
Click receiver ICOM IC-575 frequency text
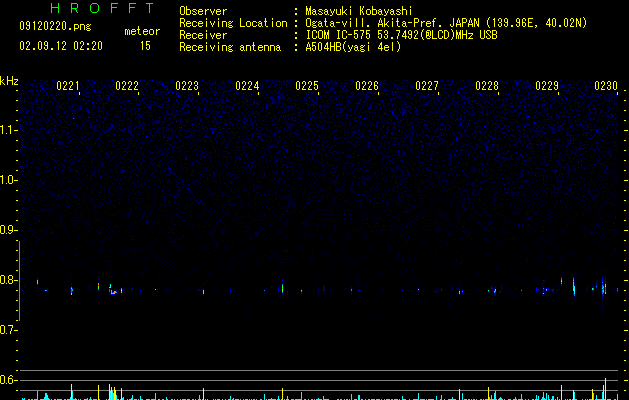click(x=401, y=35)
